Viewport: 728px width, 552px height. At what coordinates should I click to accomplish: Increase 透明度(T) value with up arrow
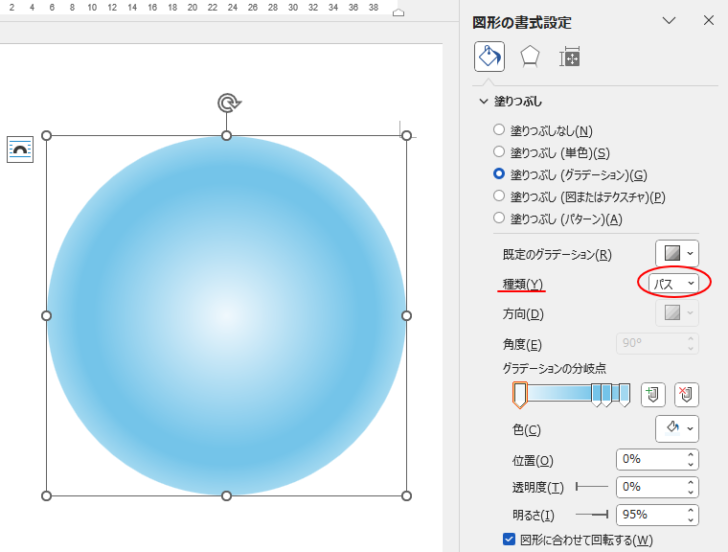click(x=691, y=482)
